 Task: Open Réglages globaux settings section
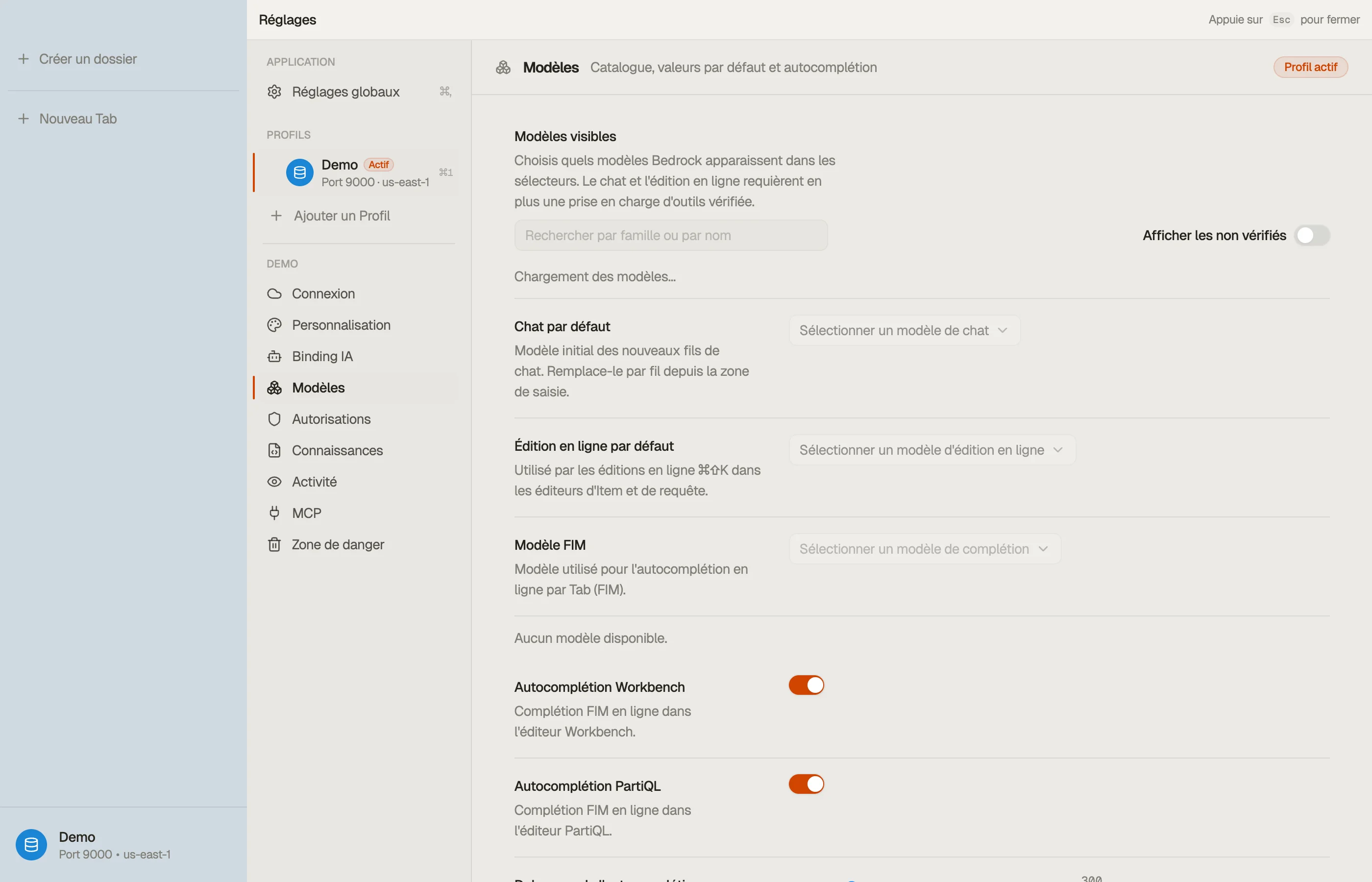click(x=359, y=92)
